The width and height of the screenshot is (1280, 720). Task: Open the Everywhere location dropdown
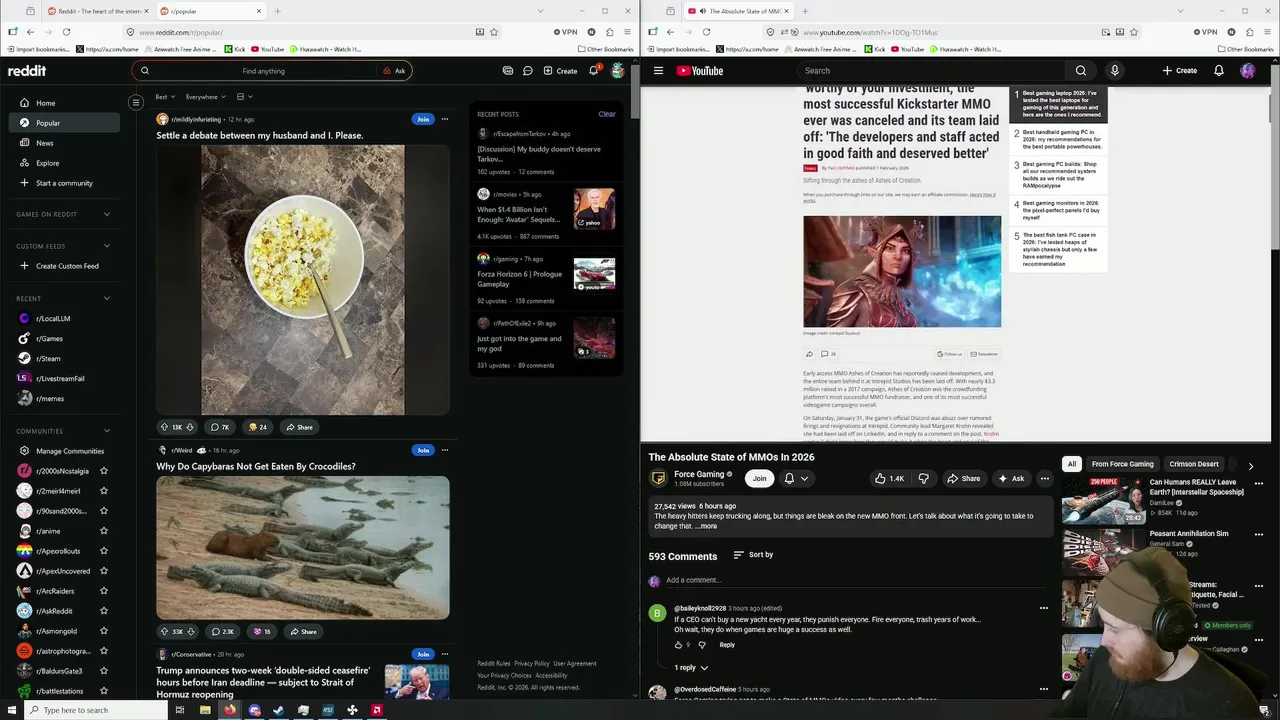[x=205, y=97]
